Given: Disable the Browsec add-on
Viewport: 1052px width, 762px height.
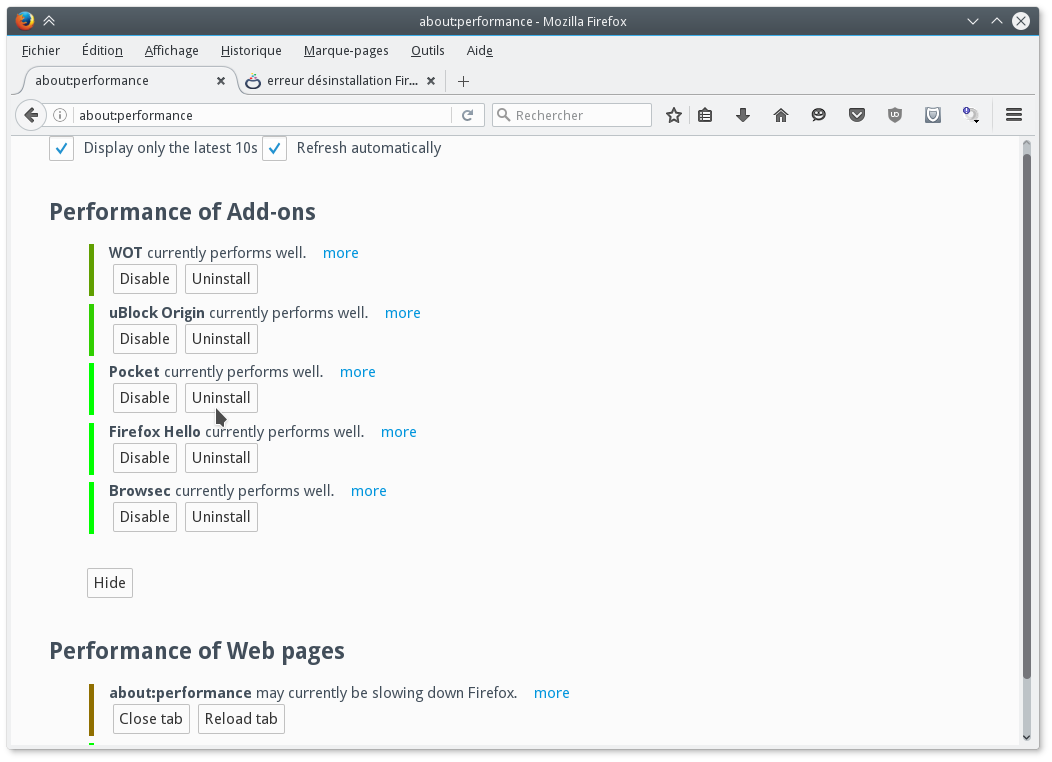Looking at the screenshot, I should click(144, 517).
